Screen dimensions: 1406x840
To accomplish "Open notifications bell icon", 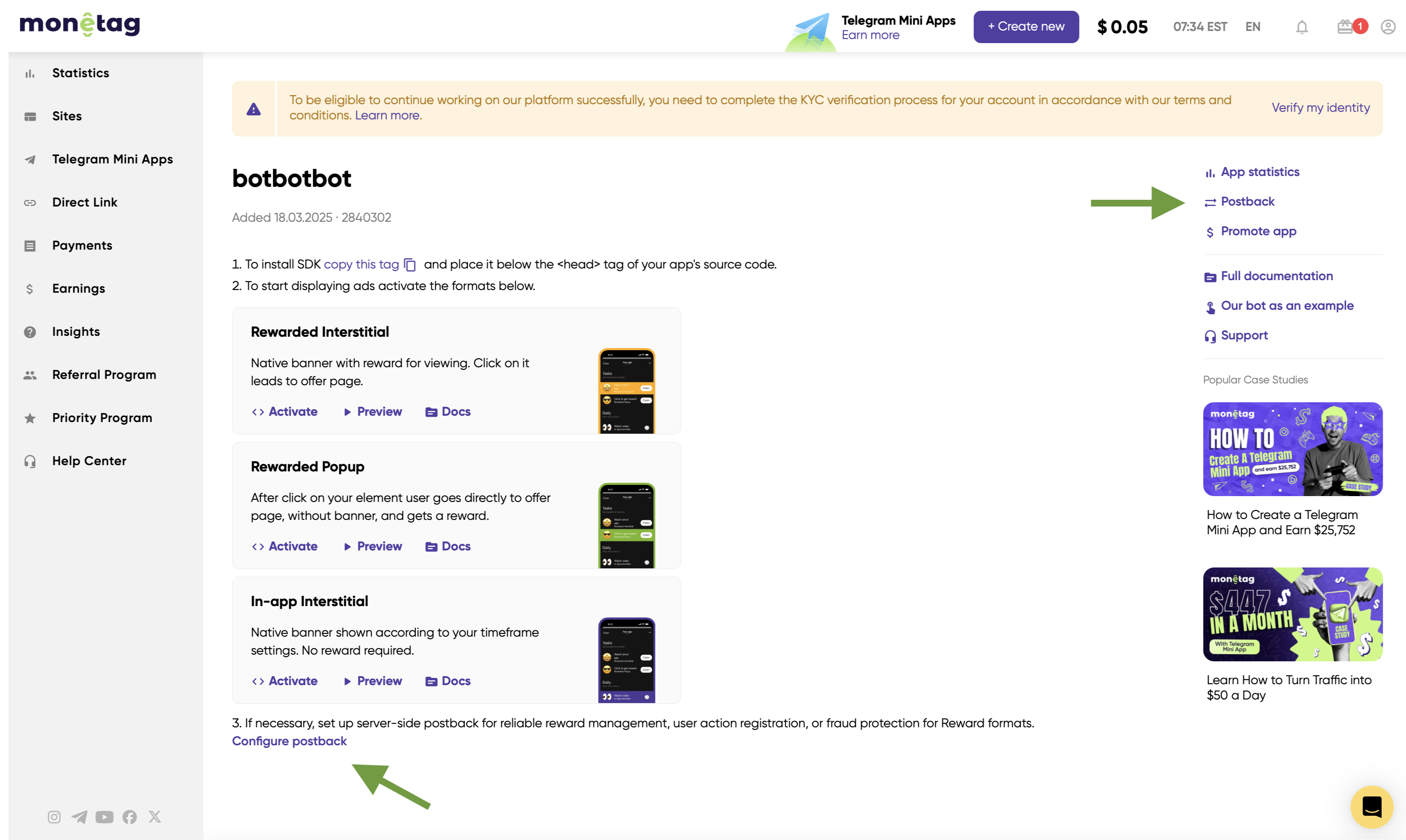I will click(1302, 26).
